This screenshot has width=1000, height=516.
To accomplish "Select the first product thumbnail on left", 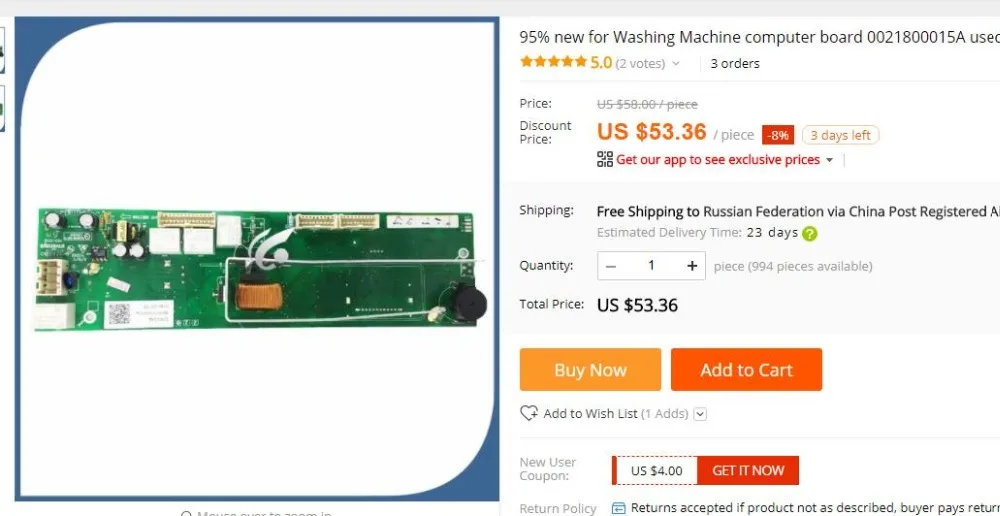I will (2, 50).
